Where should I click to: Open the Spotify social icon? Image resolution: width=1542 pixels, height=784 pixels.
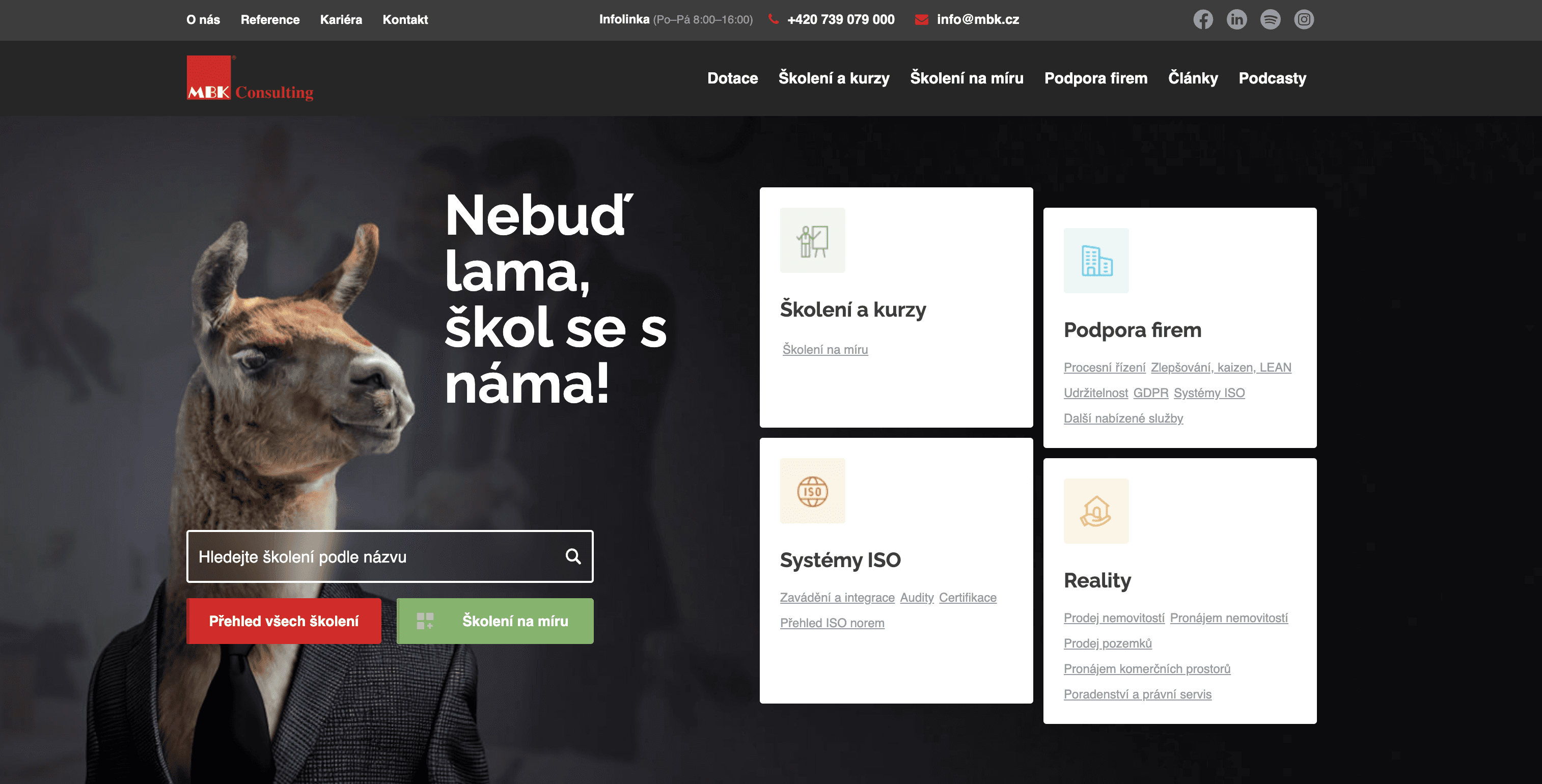tap(1270, 20)
